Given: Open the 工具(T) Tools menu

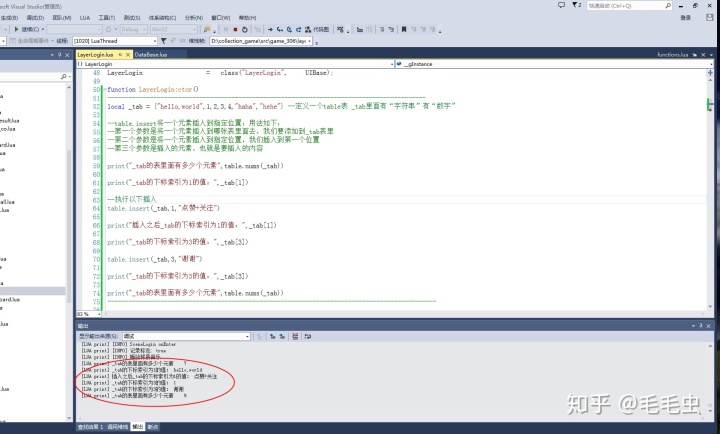Looking at the screenshot, I should click(x=107, y=17).
